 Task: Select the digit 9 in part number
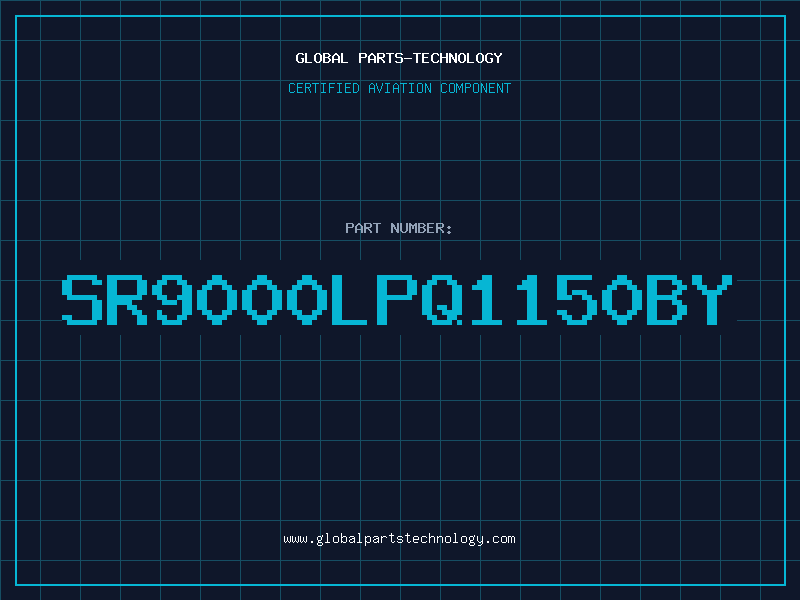coord(172,299)
